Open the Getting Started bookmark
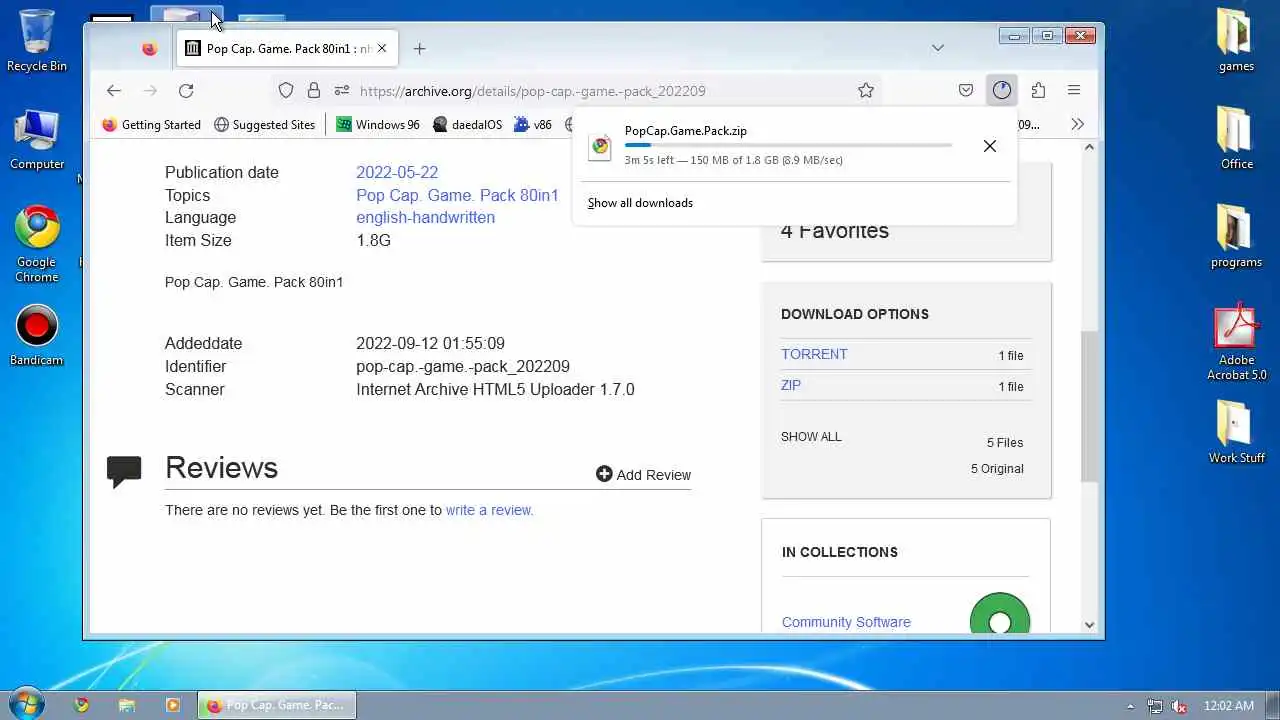 point(151,125)
